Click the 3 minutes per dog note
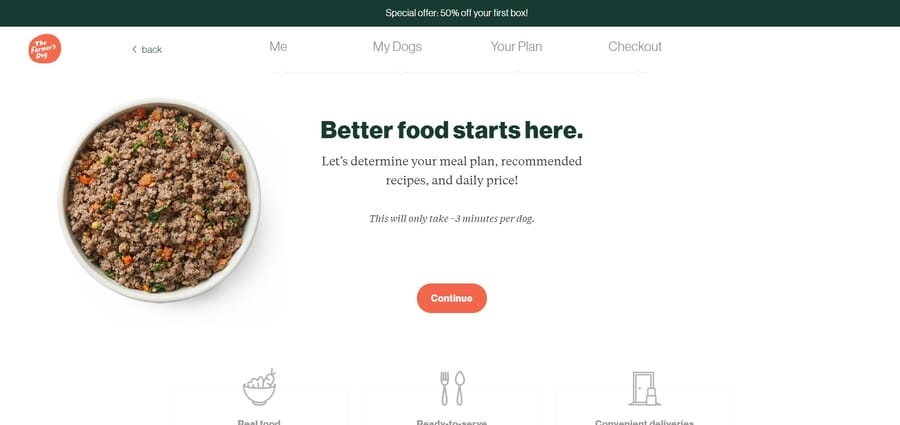 coord(452,219)
